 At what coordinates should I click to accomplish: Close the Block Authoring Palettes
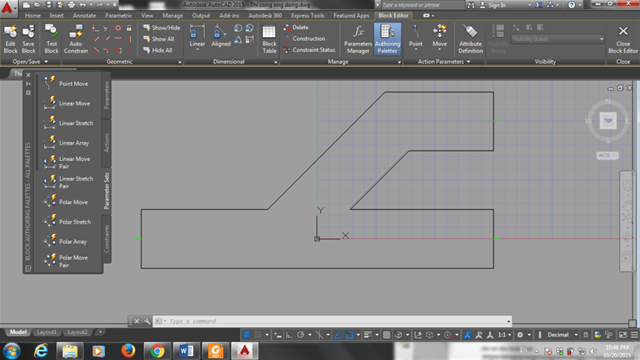click(x=28, y=75)
